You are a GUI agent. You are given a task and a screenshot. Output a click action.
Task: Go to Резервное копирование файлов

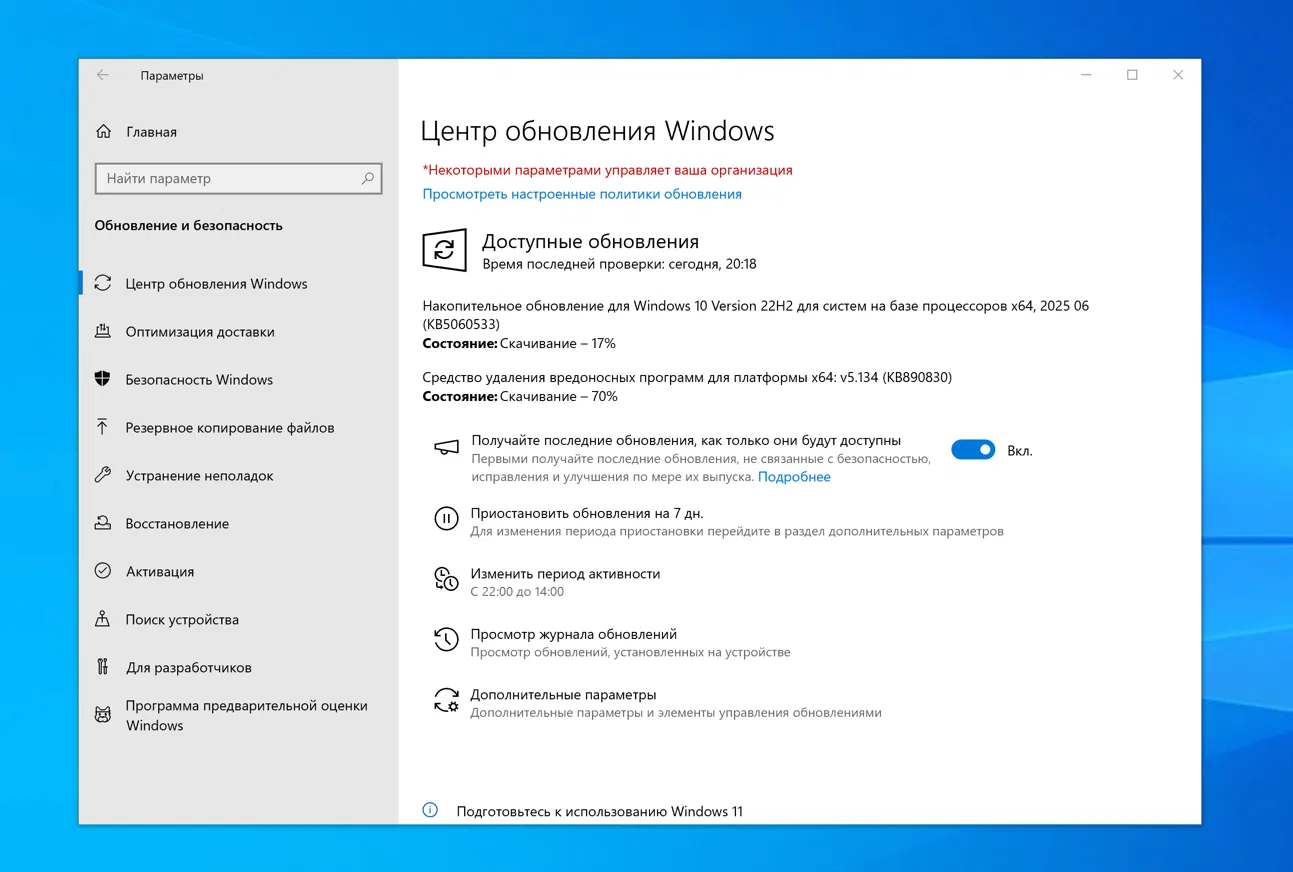230,428
